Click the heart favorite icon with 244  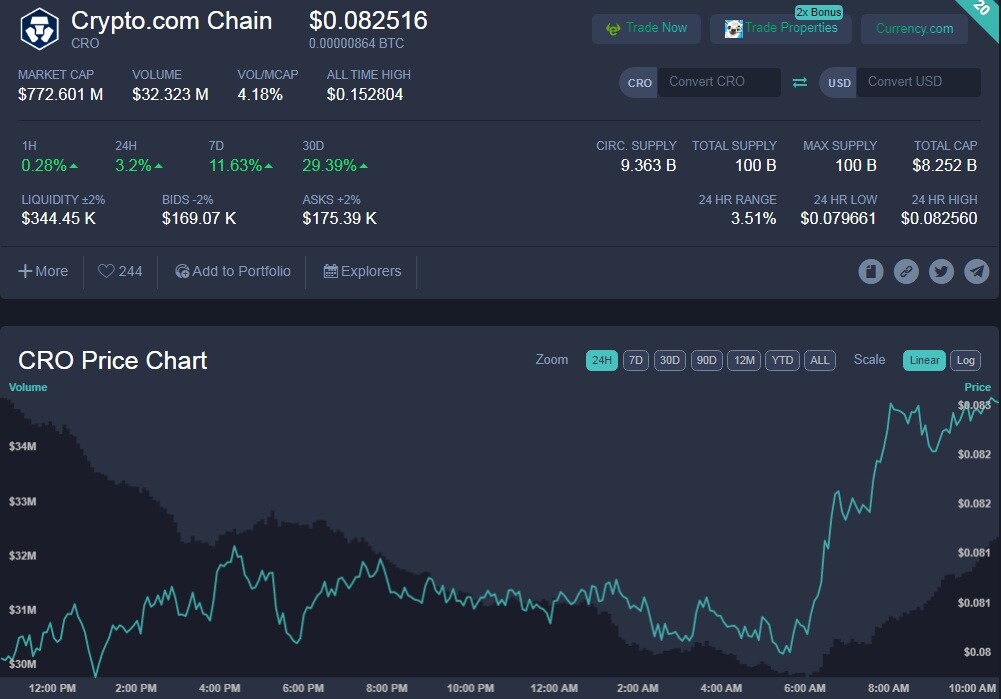click(x=106, y=271)
